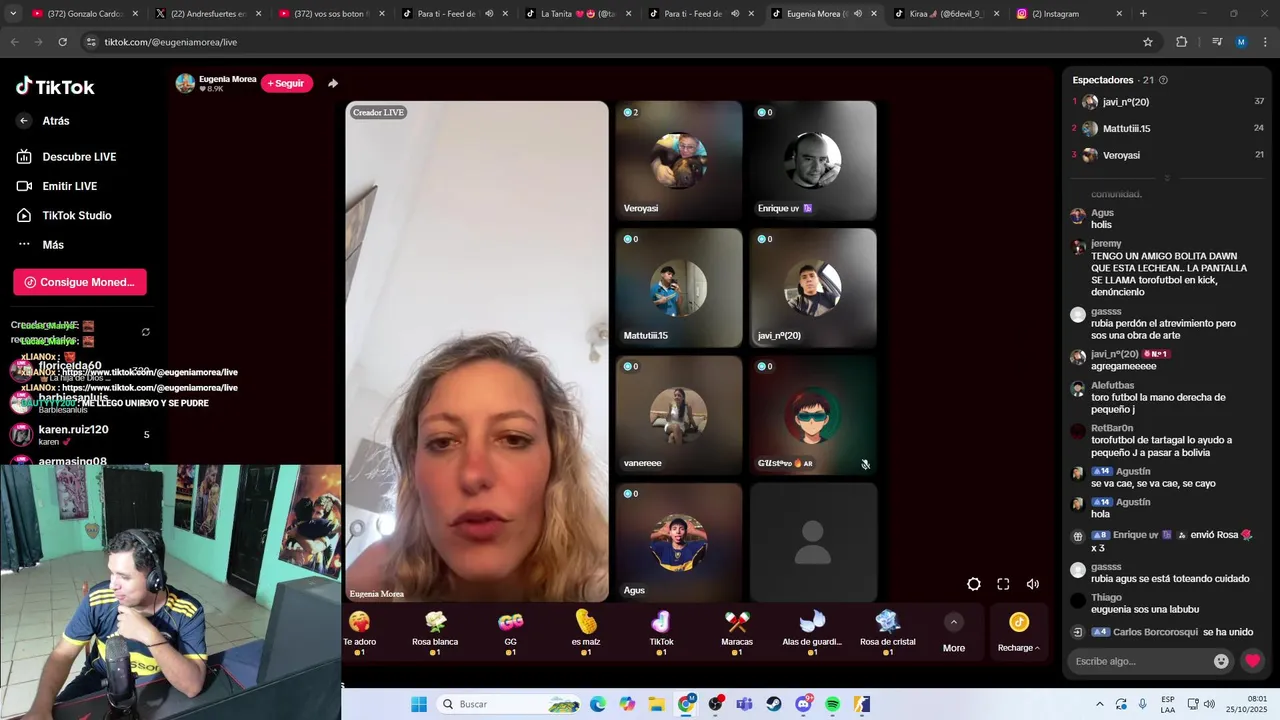This screenshot has width=1280, height=720.
Task: Open the Chrome three-dot menu
Action: point(1265,42)
